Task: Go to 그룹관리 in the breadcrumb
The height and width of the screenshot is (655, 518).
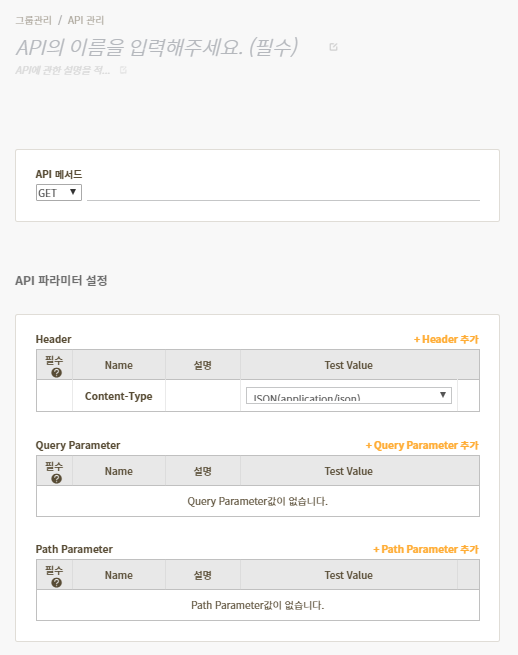Action: tap(33, 20)
